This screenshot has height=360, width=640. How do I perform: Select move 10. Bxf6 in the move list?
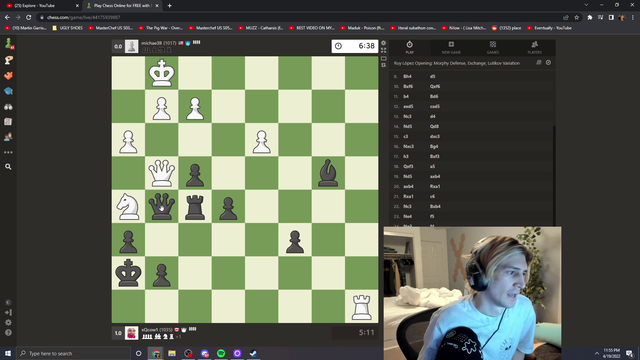point(408,87)
